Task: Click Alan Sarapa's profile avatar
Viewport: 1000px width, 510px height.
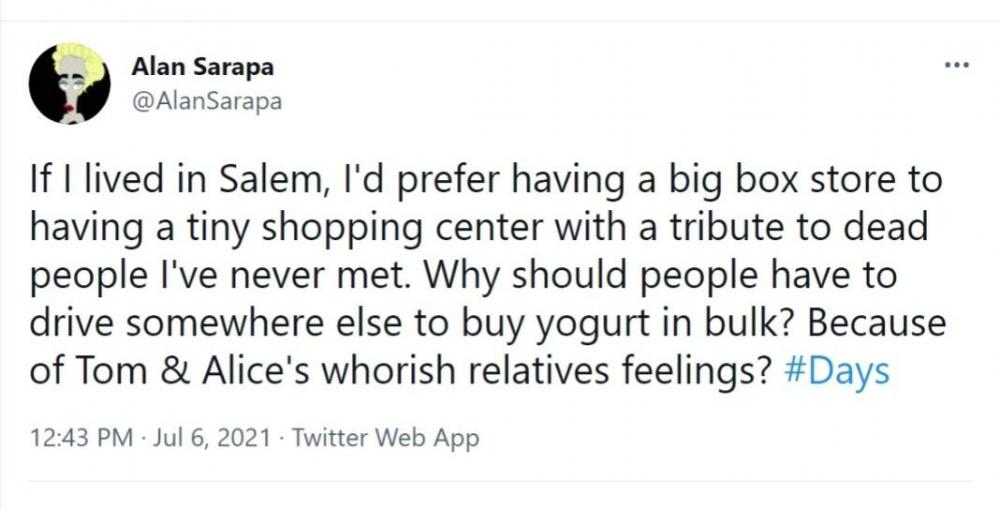Action: click(x=69, y=84)
